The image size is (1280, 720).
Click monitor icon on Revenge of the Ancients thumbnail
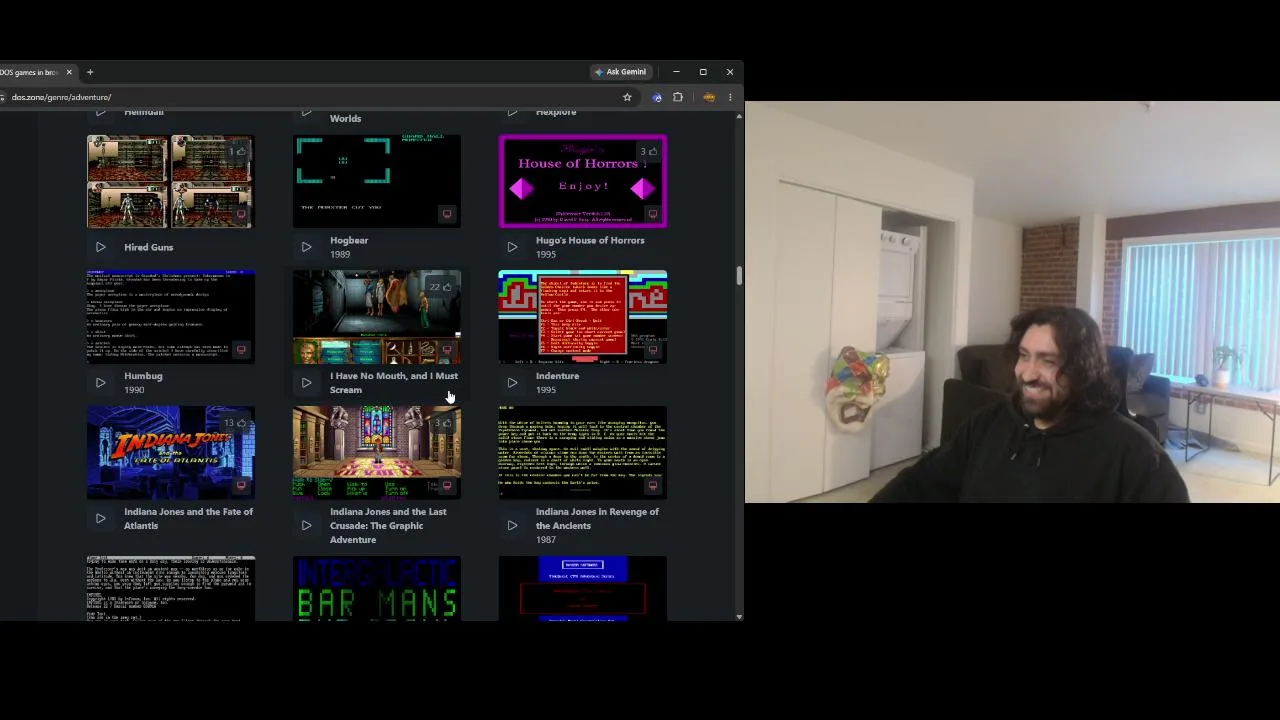[x=653, y=486]
